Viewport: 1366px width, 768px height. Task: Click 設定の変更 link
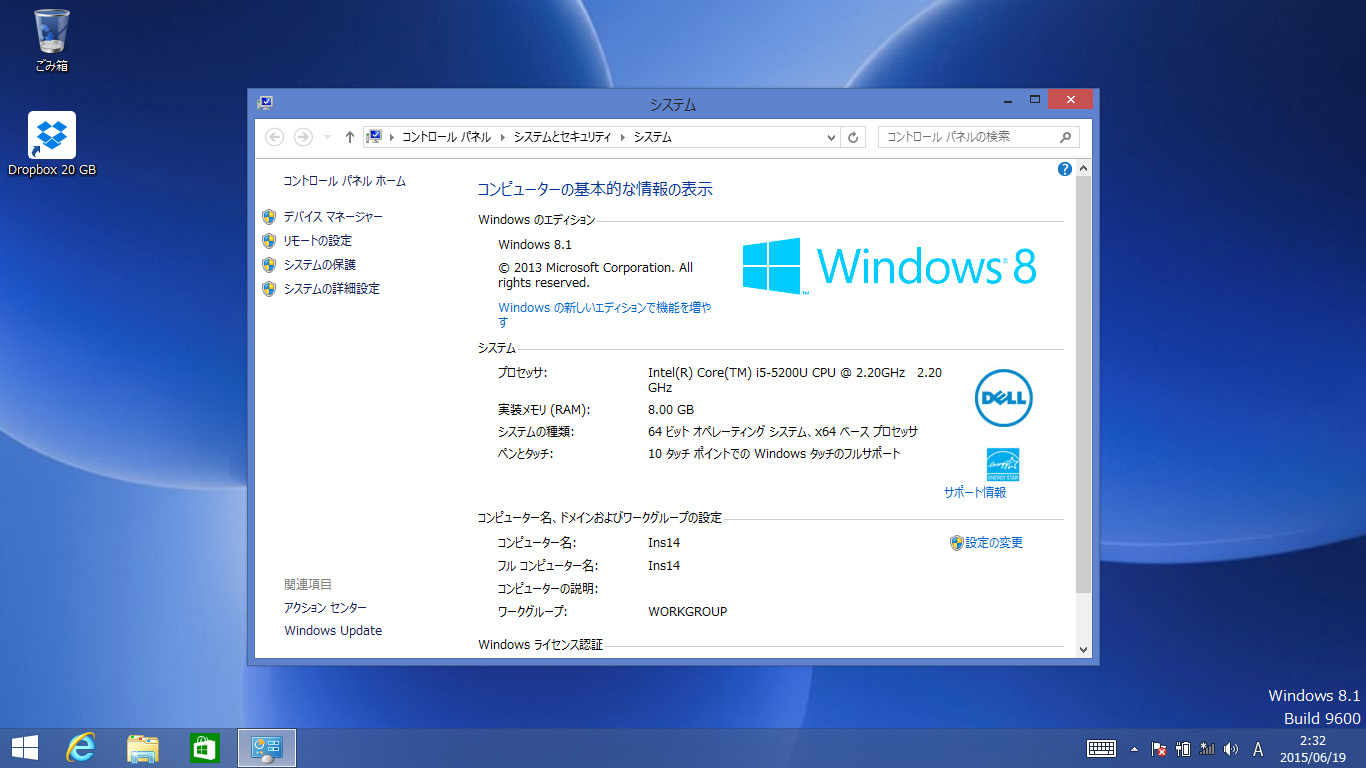pos(994,542)
